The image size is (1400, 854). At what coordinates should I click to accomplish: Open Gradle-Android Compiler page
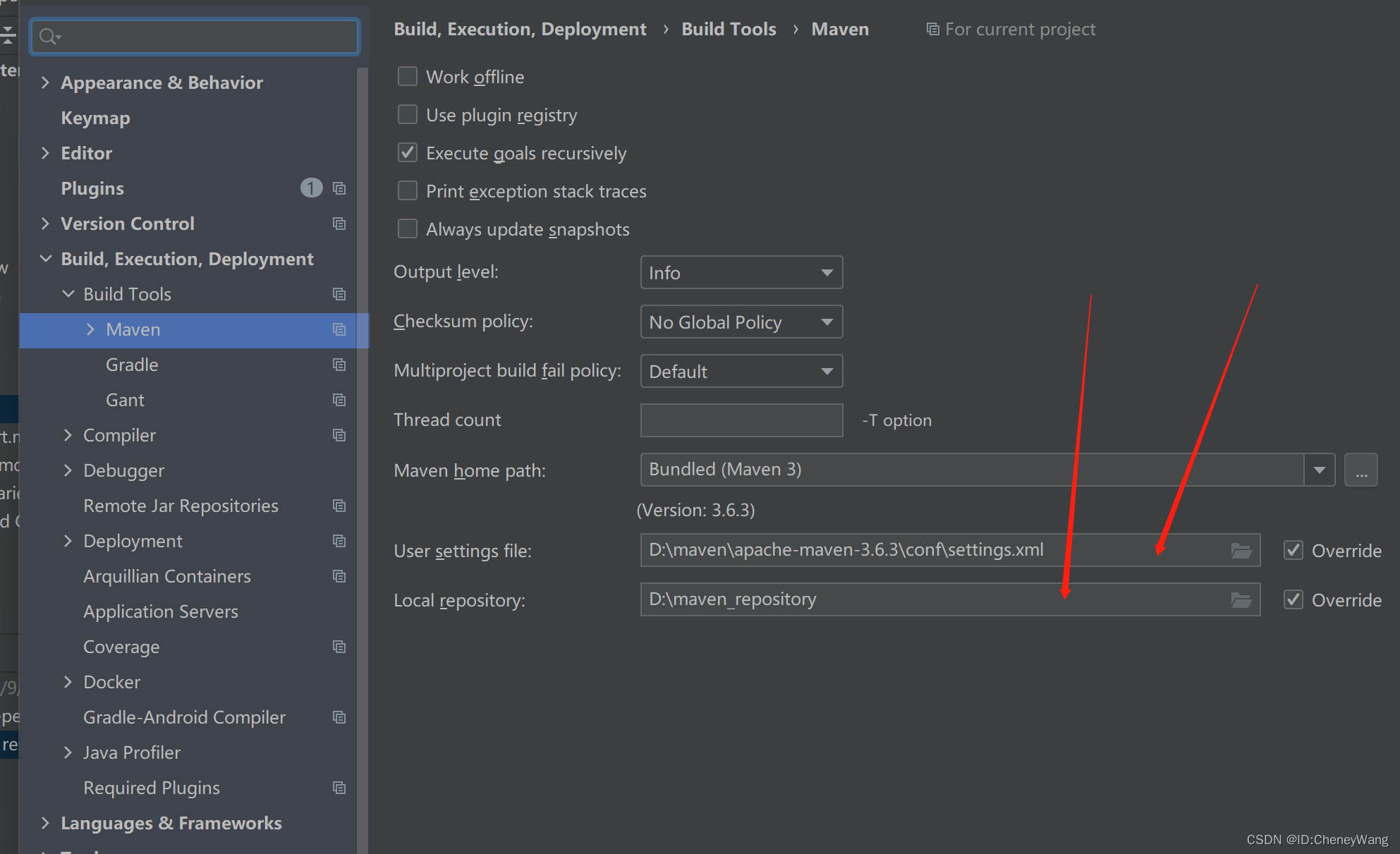point(184,717)
